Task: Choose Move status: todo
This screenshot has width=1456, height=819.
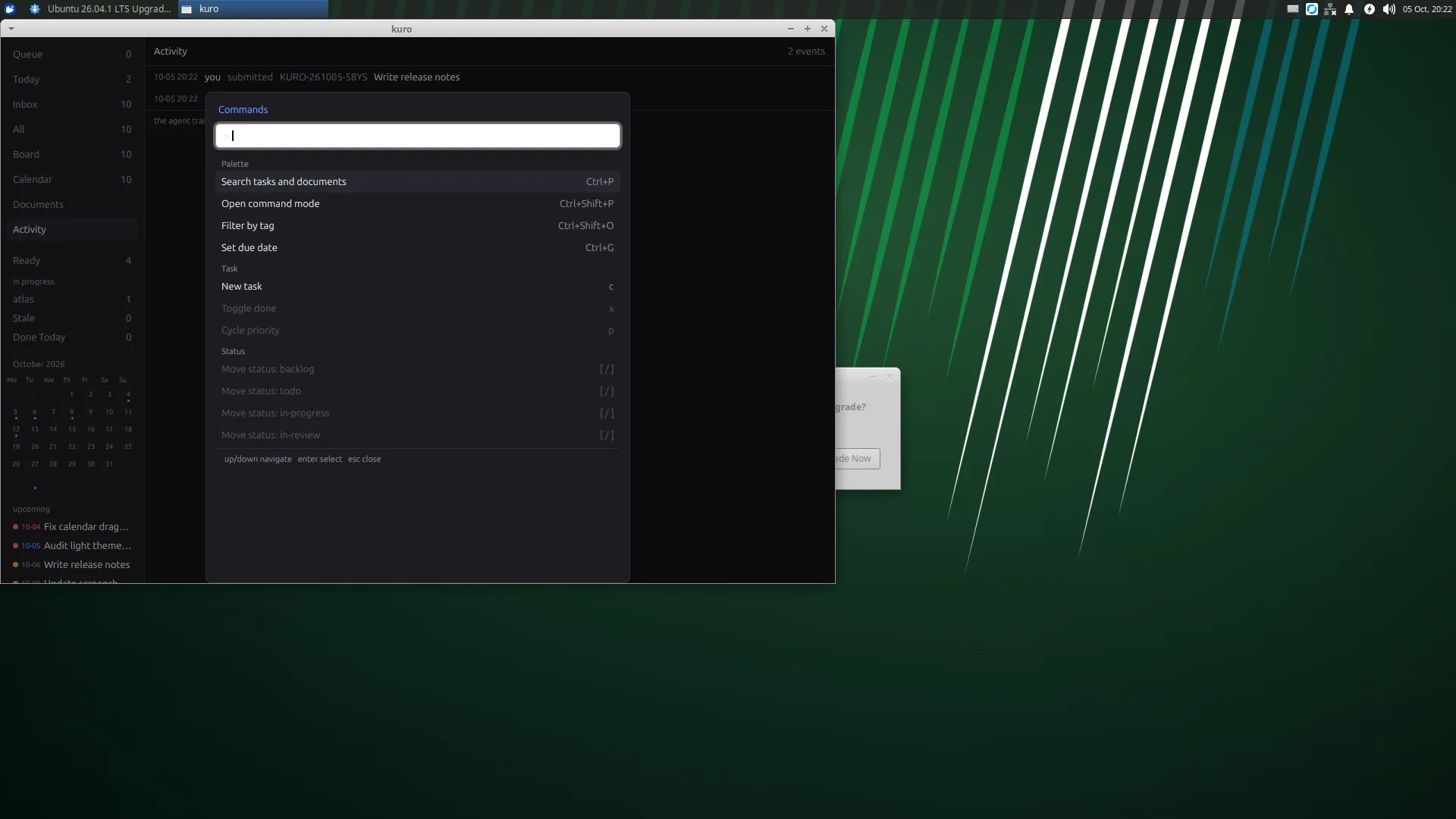Action: [418, 391]
